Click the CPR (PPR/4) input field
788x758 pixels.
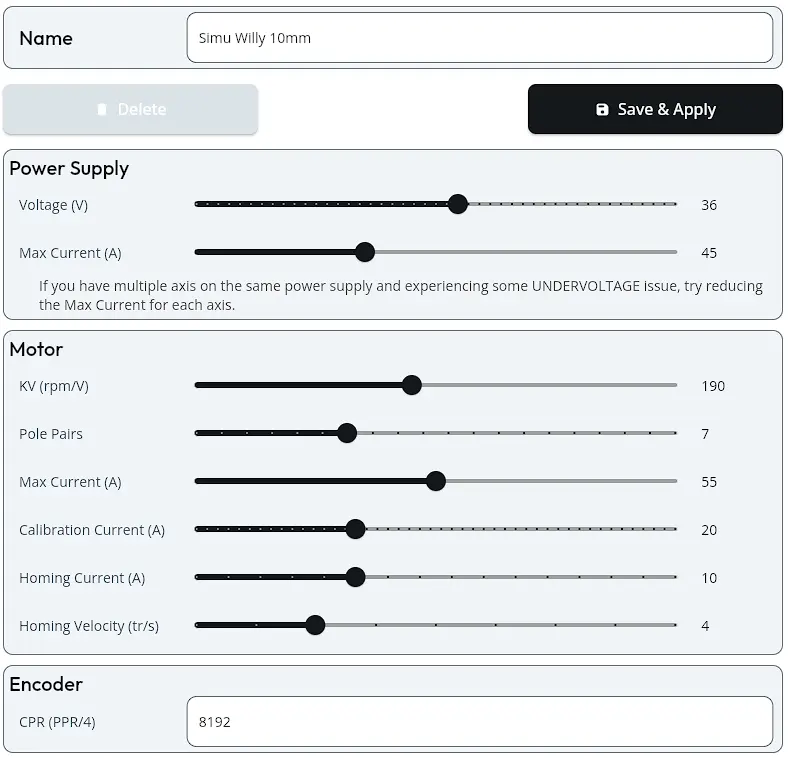(479, 721)
